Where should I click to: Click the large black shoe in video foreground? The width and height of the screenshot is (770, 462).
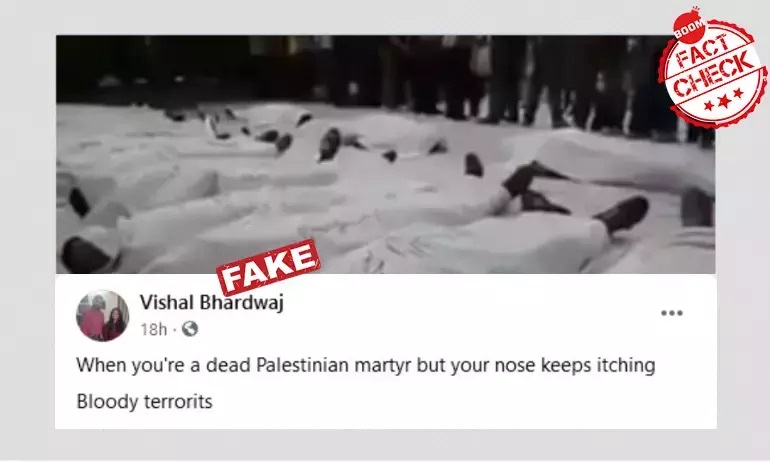pos(622,214)
